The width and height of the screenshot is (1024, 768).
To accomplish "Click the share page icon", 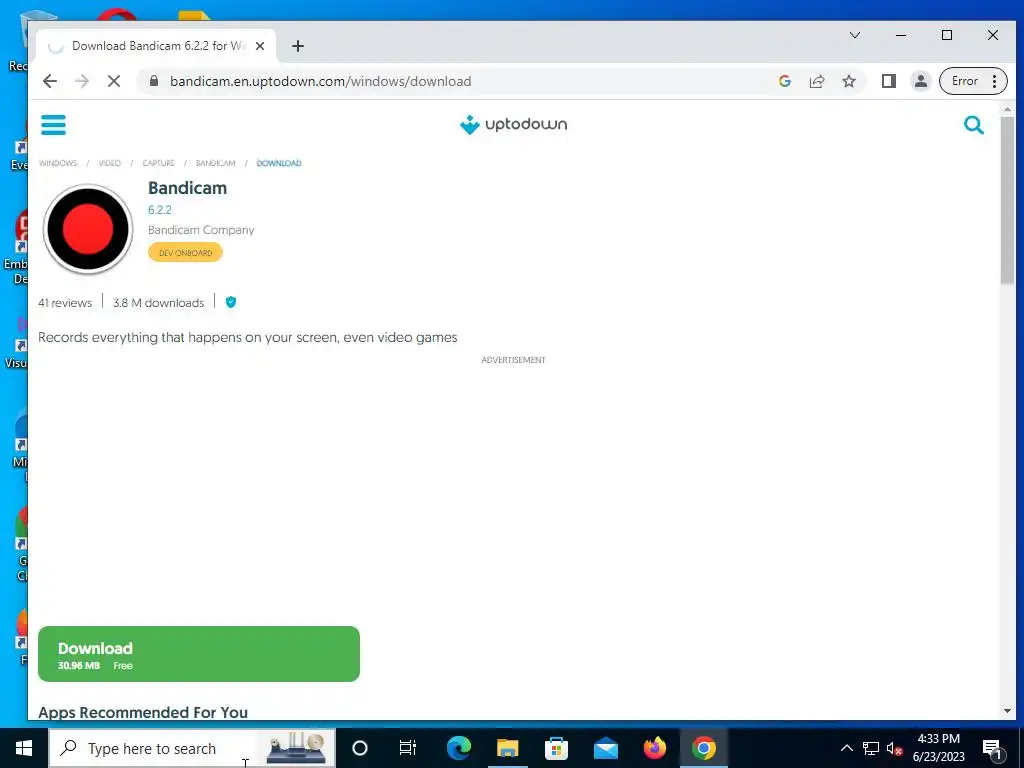I will 817,81.
